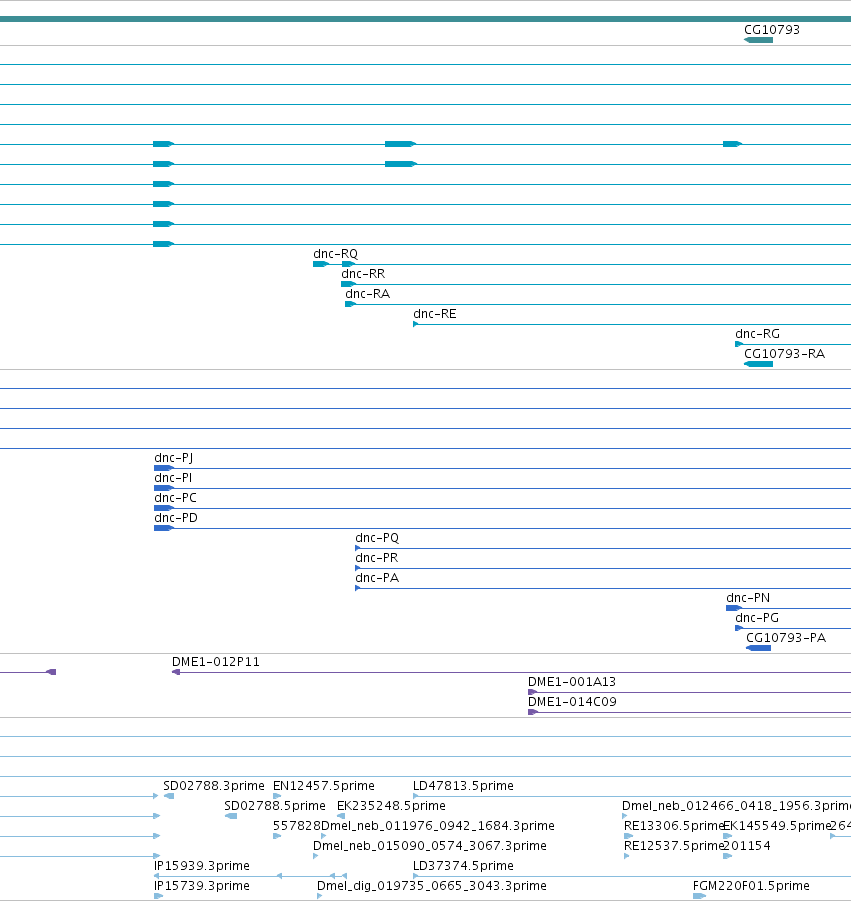Screen dimensions: 851x901
Task: Select the FGM220F01.5prime EST label
Action: (x=751, y=886)
